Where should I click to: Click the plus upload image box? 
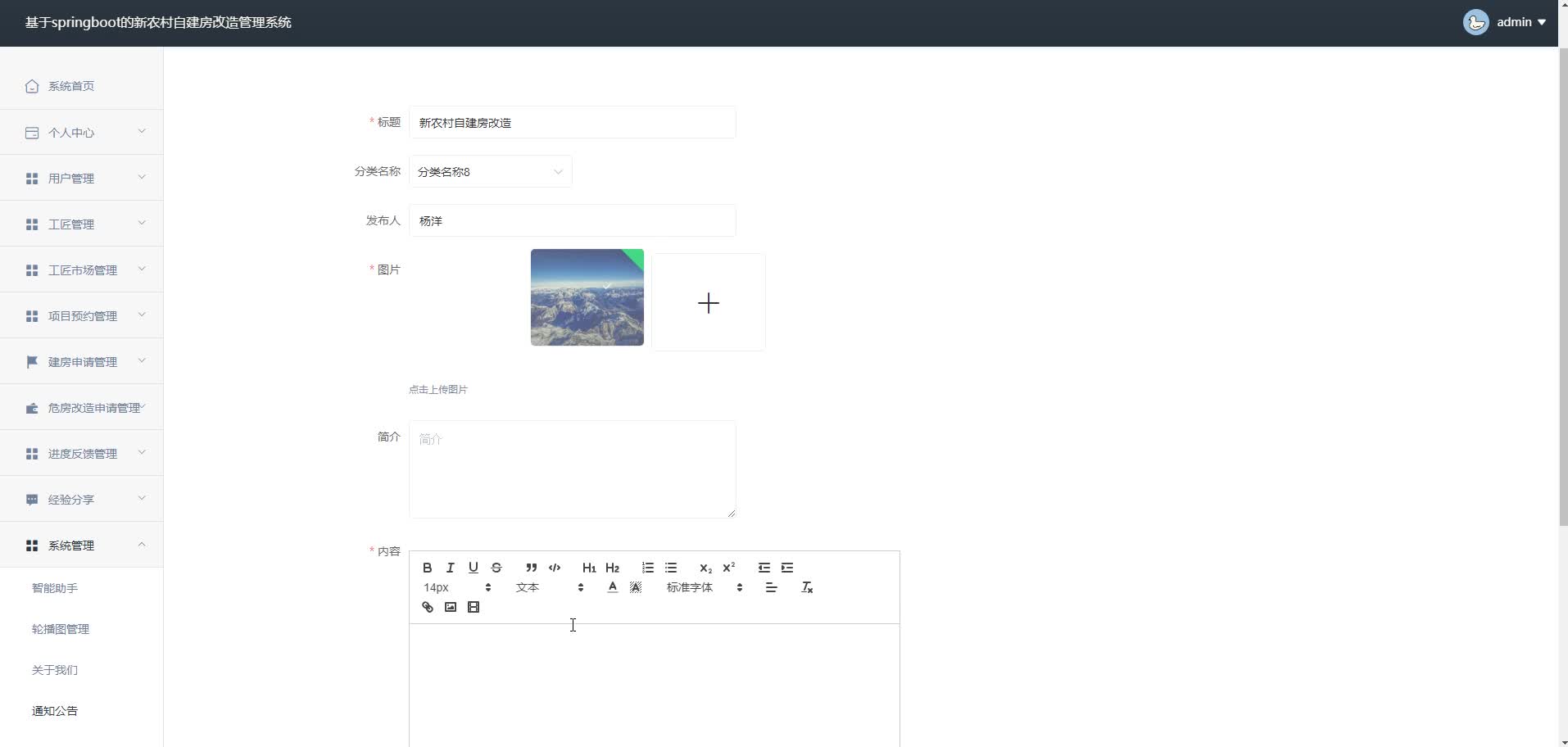point(709,302)
